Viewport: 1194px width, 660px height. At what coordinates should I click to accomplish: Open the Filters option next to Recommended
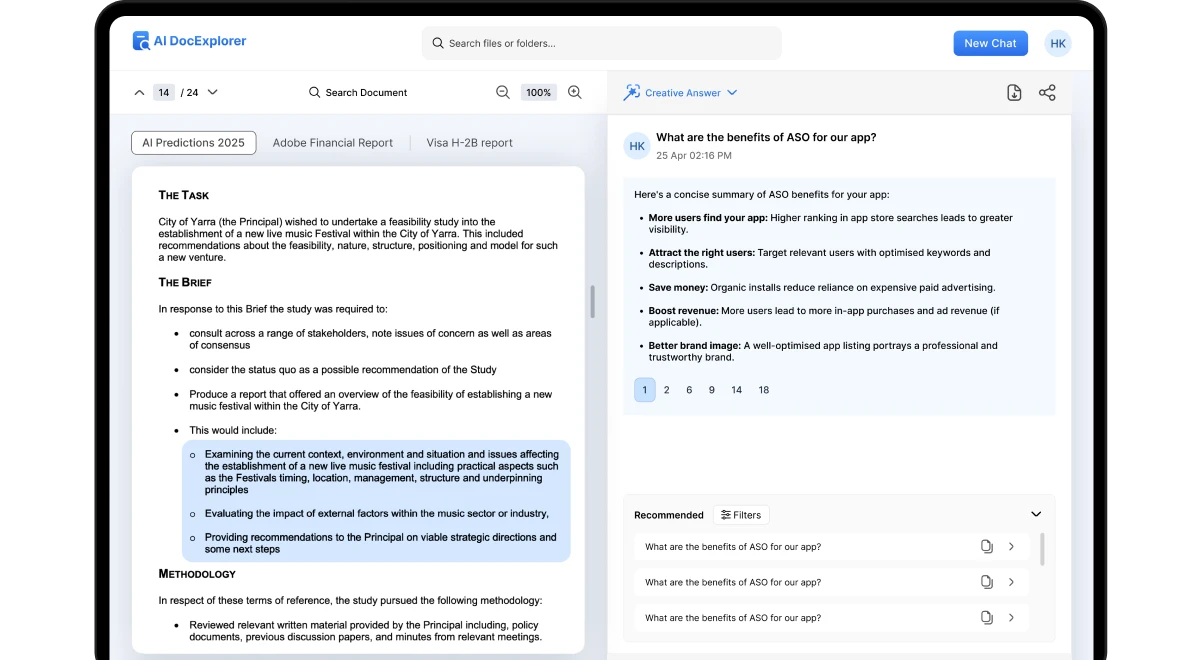click(741, 514)
